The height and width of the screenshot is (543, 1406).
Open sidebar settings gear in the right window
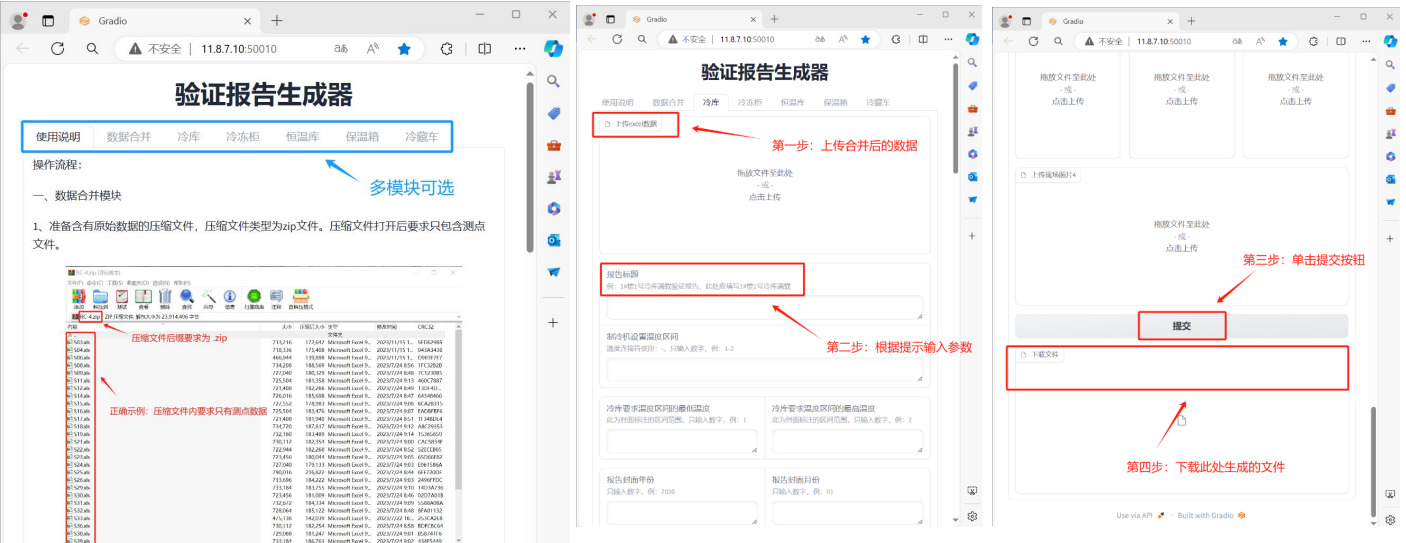point(1390,520)
